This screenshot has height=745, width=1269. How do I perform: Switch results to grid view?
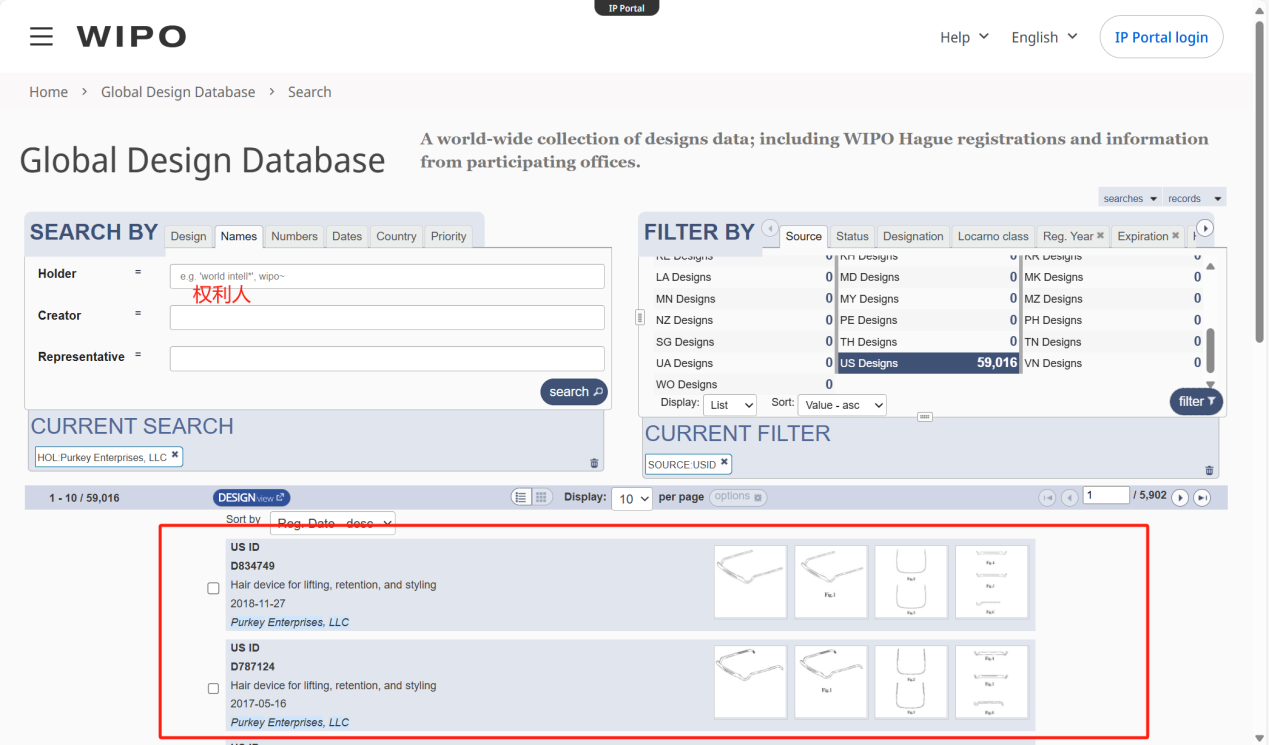point(541,497)
